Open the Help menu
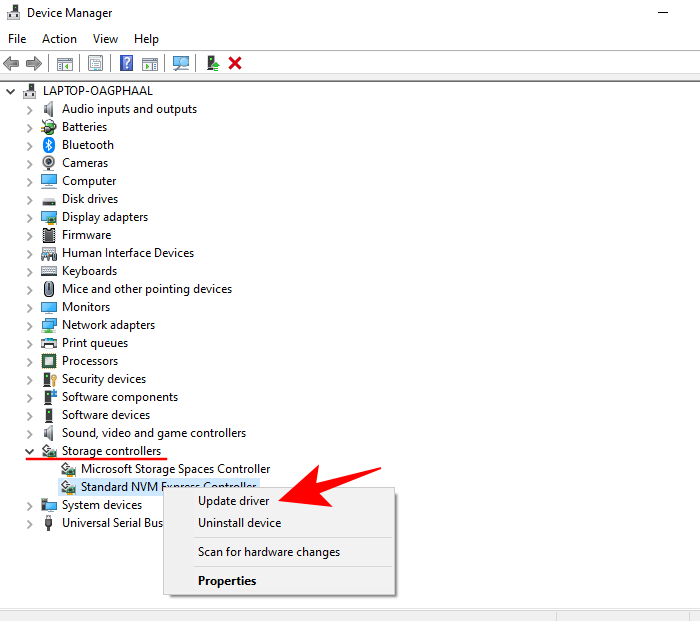 point(146,39)
